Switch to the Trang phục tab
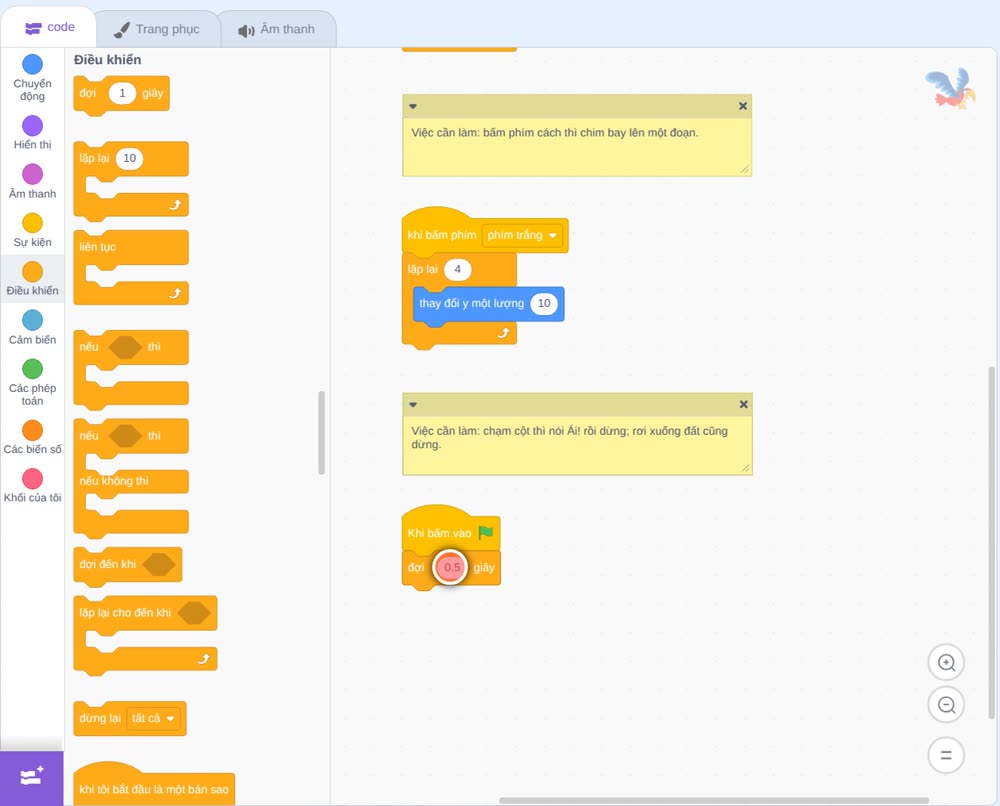The width and height of the screenshot is (1000, 806). tap(157, 29)
